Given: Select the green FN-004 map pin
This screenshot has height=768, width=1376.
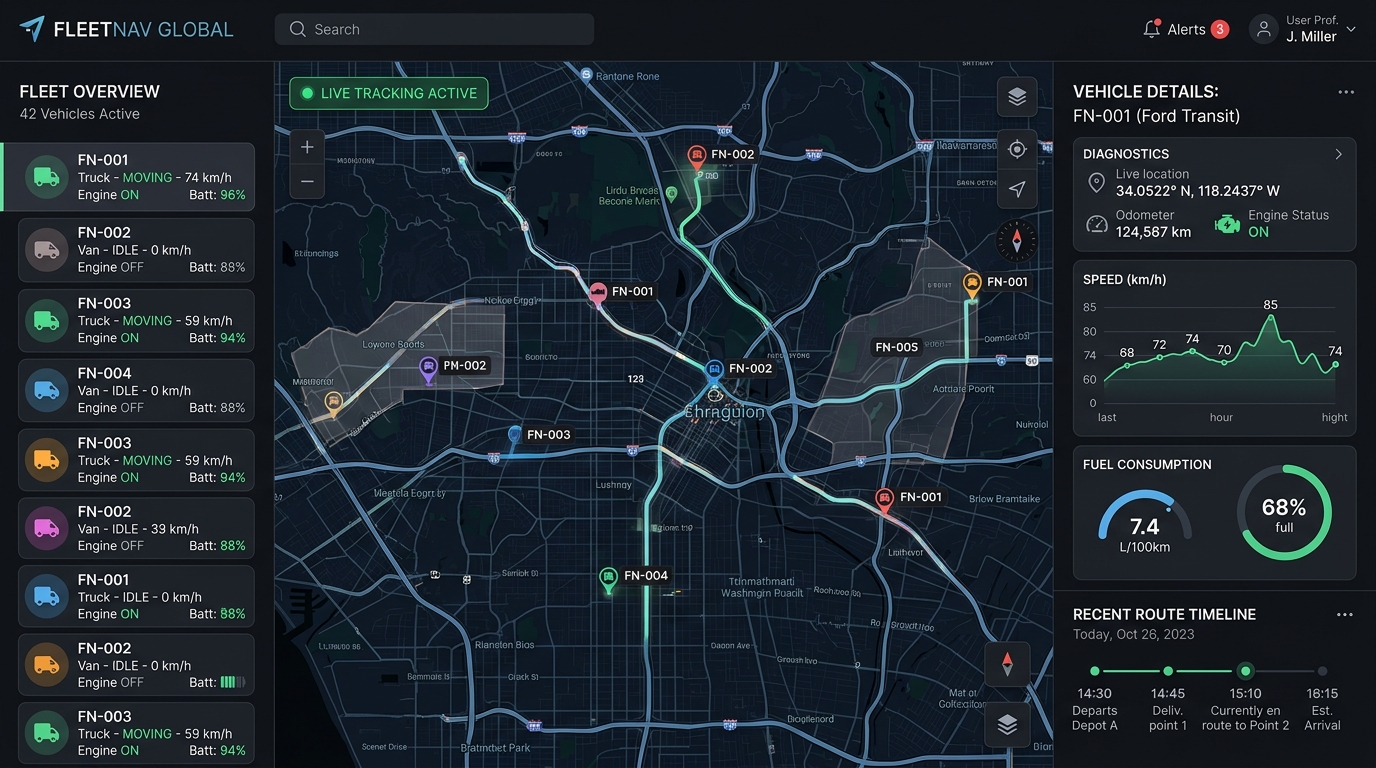Looking at the screenshot, I should [608, 578].
